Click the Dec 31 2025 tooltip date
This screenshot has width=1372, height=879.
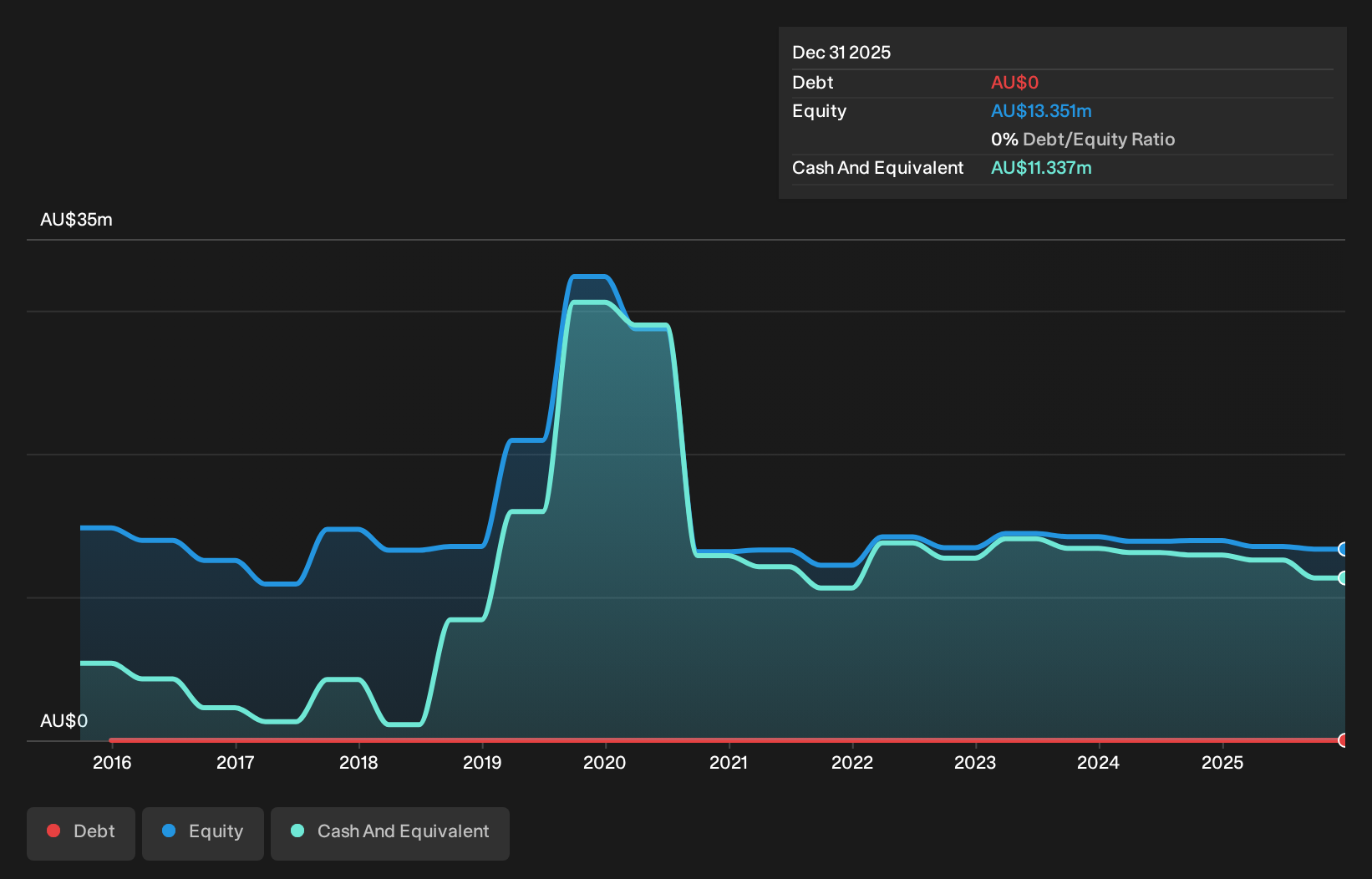pyautogui.click(x=841, y=53)
